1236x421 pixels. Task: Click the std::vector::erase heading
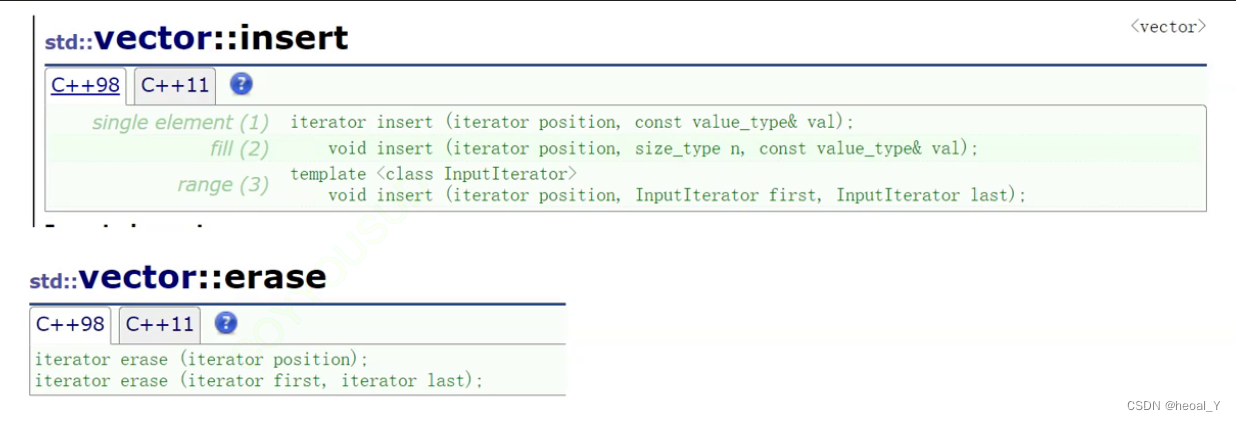coord(178,276)
